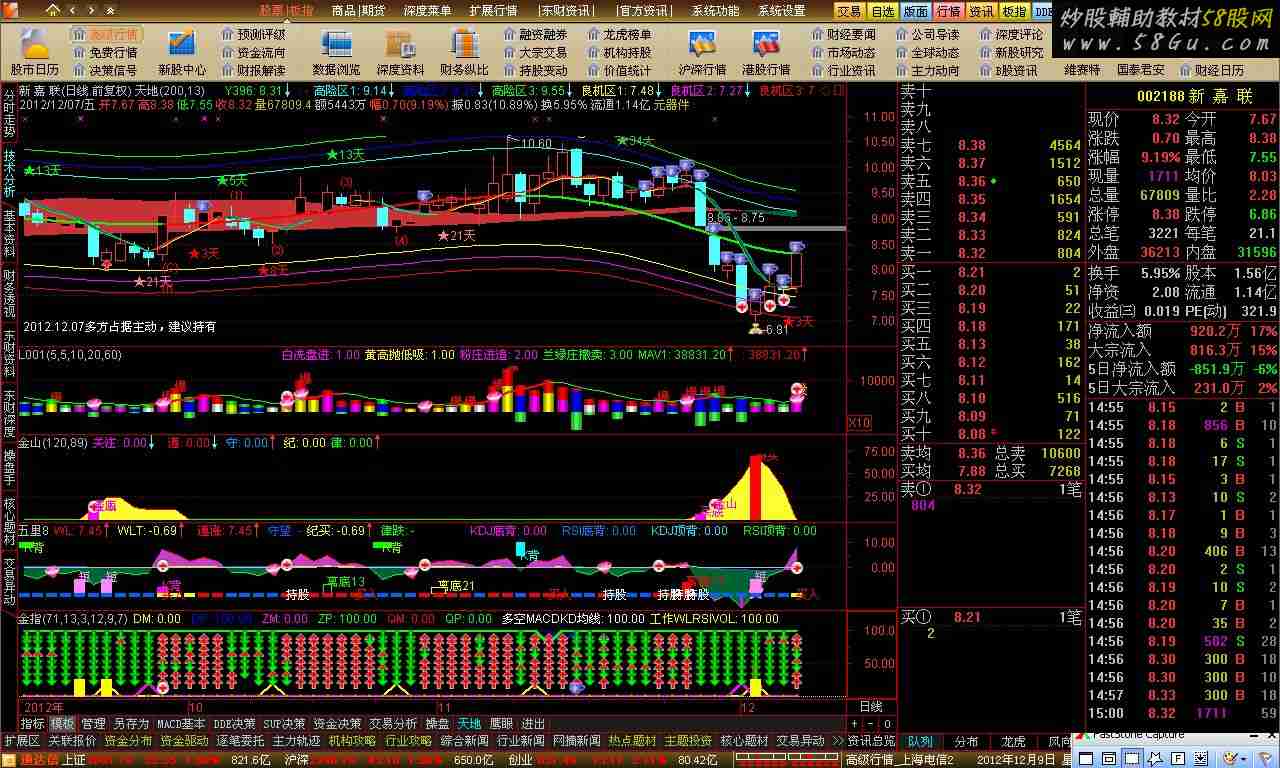
Task: Click the home icon beside 预测评级
Action: [227, 34]
